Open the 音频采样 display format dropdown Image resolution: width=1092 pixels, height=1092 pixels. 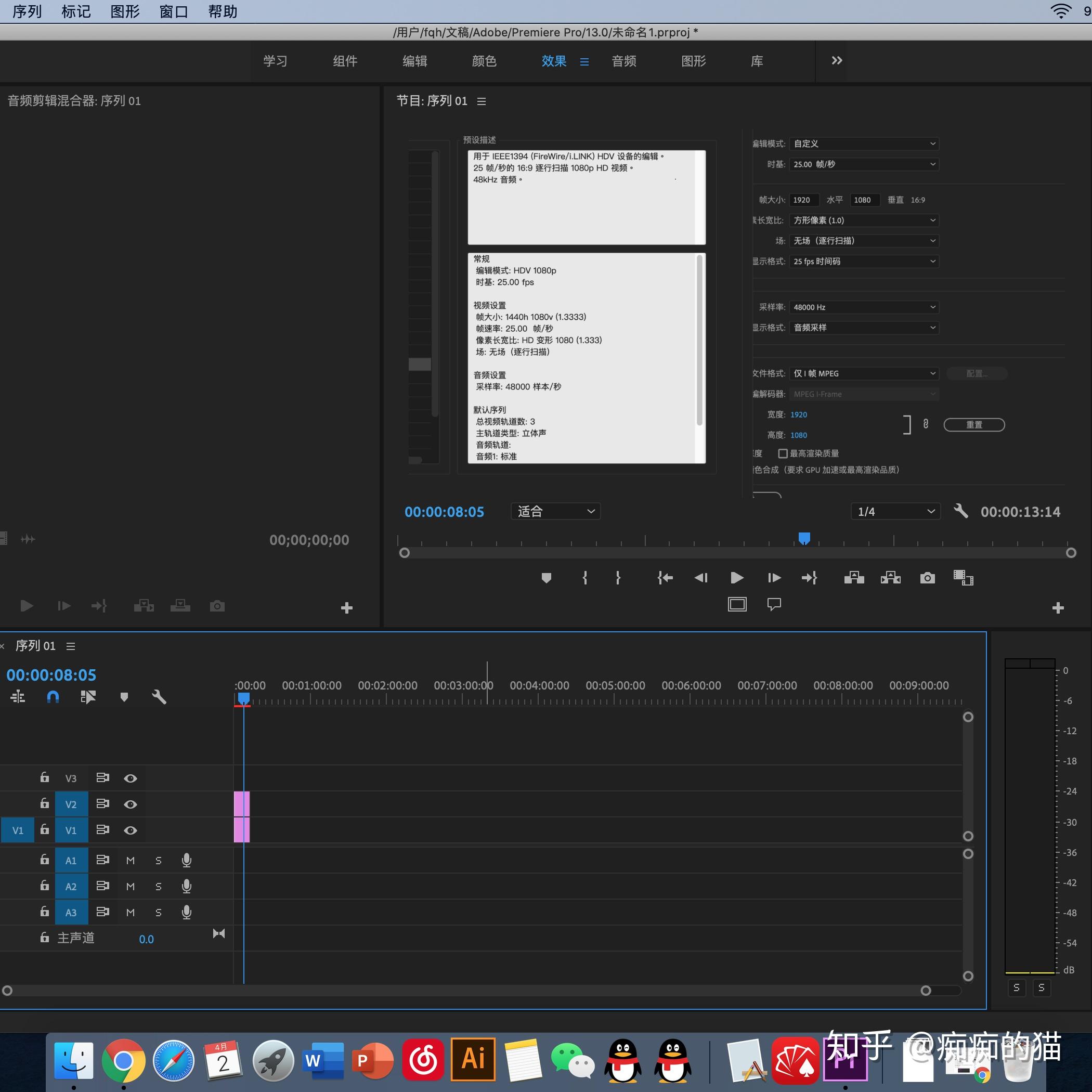point(864,327)
